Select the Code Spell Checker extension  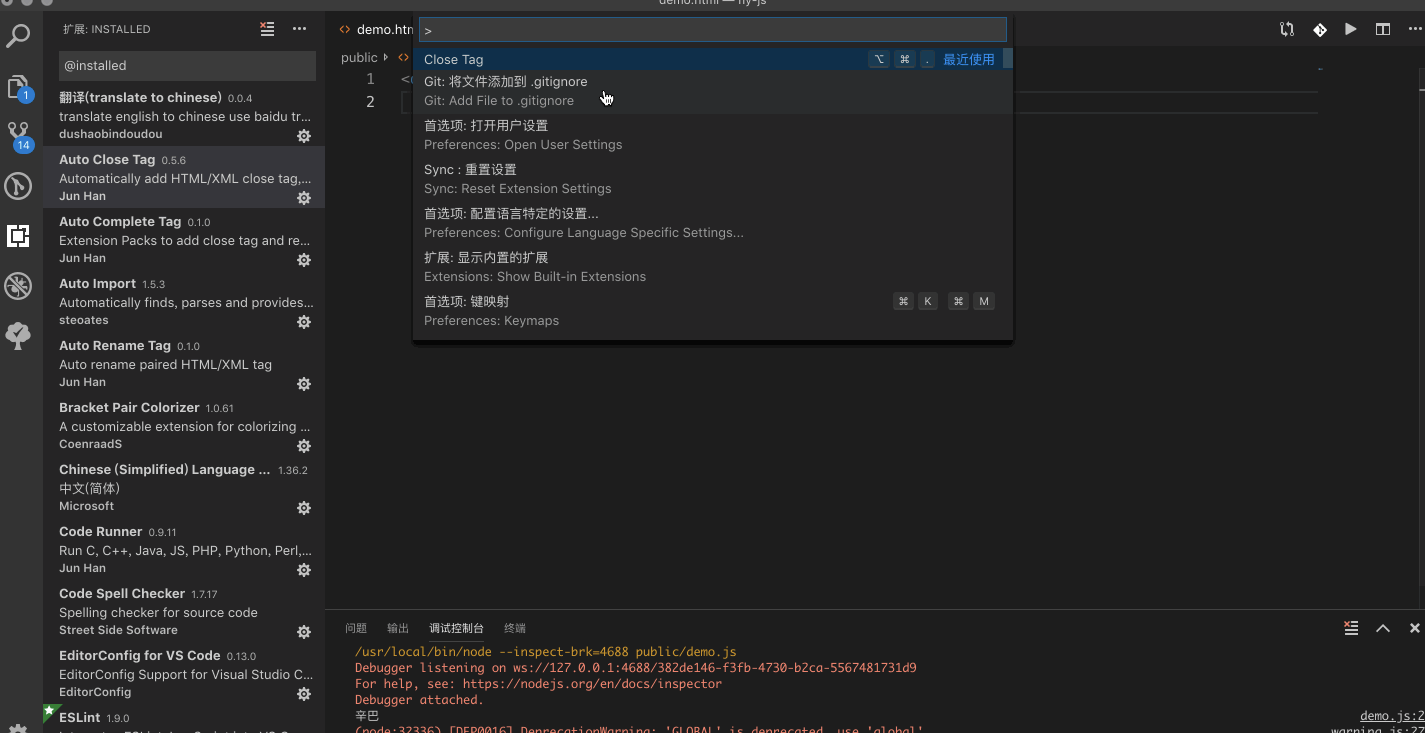coord(184,611)
